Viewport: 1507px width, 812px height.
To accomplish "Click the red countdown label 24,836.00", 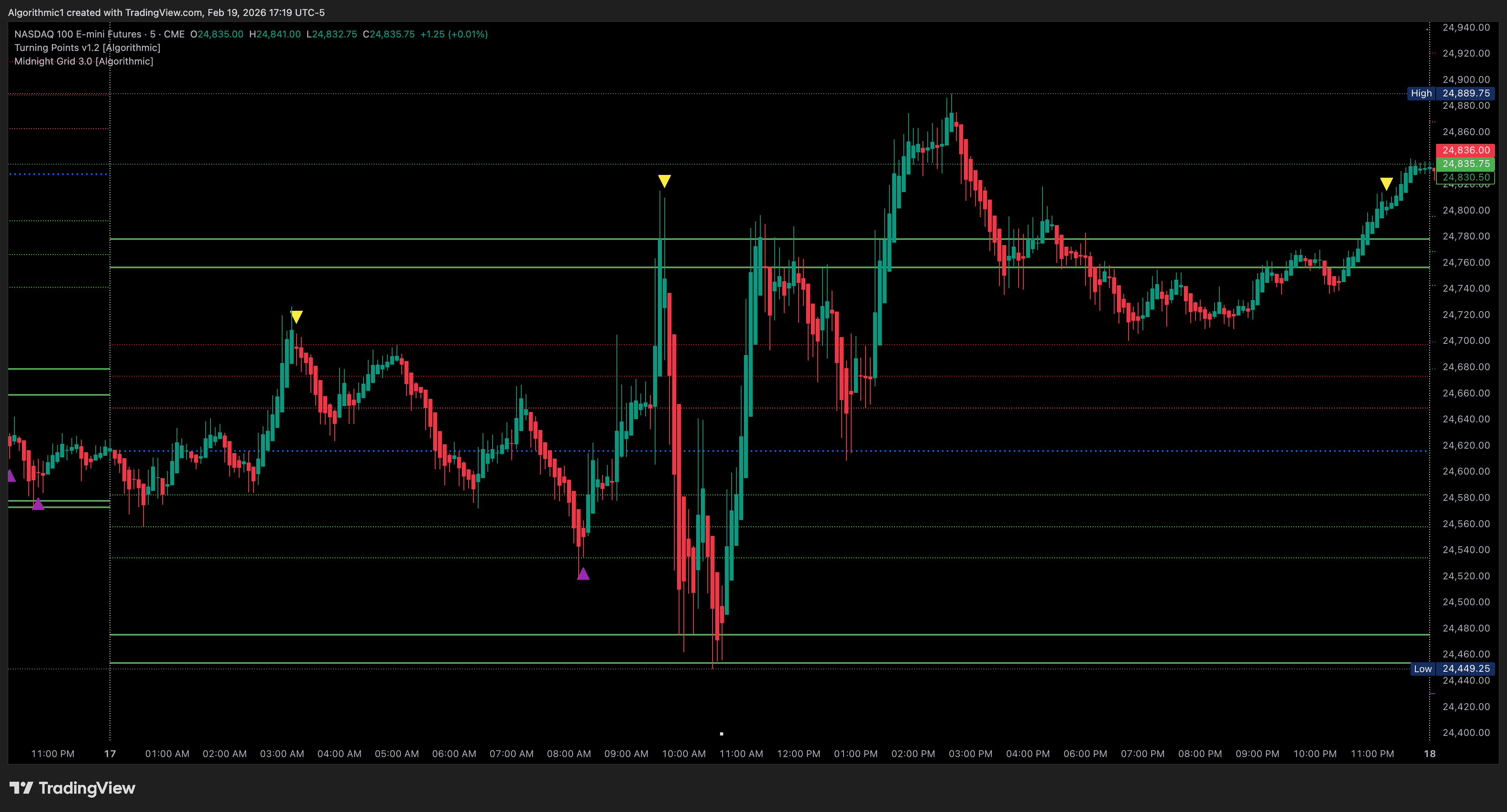I will click(1466, 150).
